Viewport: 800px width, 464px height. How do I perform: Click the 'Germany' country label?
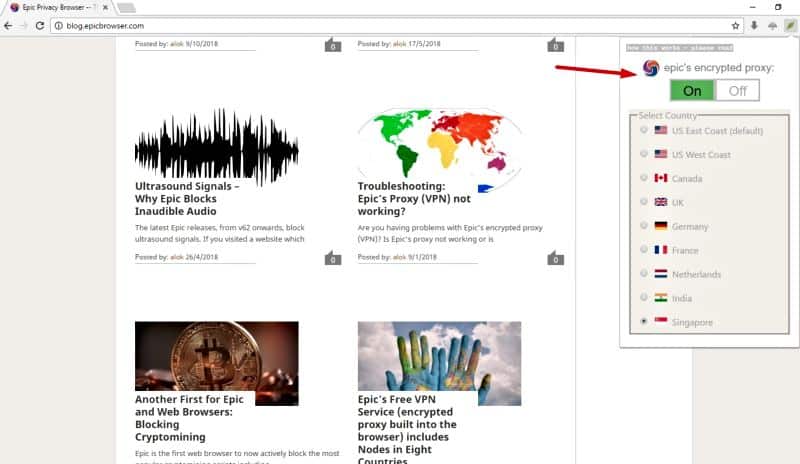[x=690, y=227]
